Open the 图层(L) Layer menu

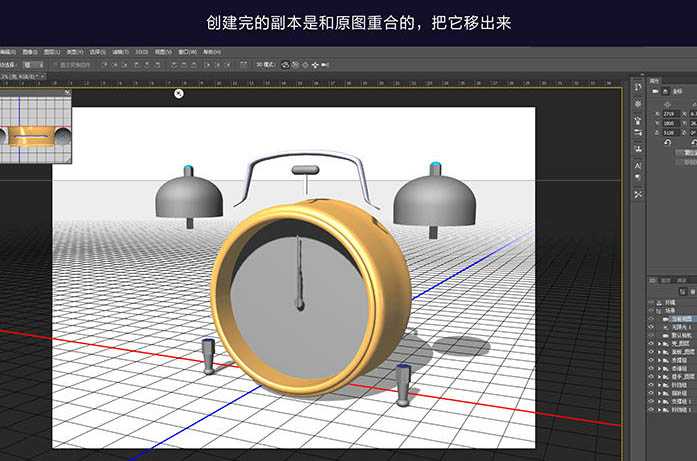(x=52, y=52)
